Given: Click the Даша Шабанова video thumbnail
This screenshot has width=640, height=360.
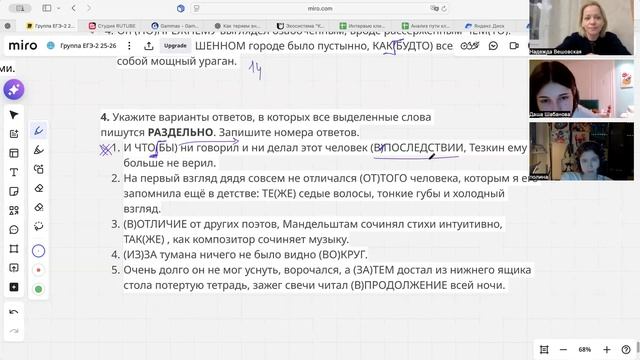Looking at the screenshot, I should (x=581, y=89).
